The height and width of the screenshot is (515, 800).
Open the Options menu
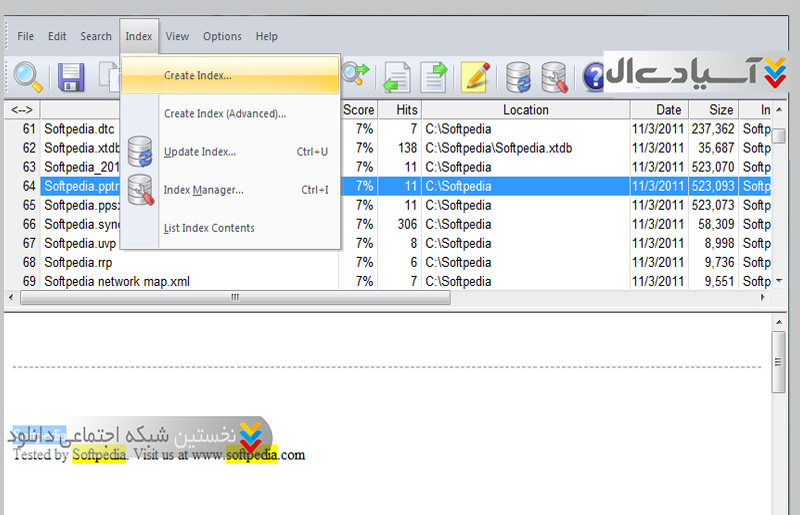[x=222, y=37]
